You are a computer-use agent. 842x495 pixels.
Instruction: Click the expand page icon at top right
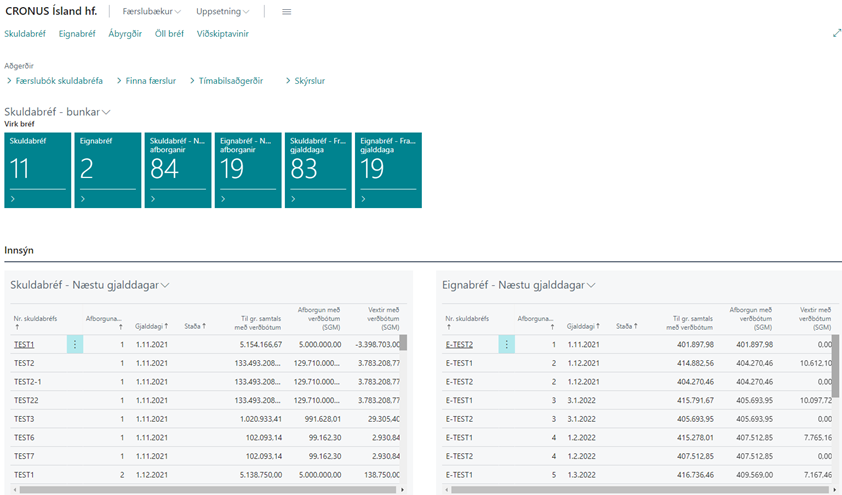click(836, 33)
